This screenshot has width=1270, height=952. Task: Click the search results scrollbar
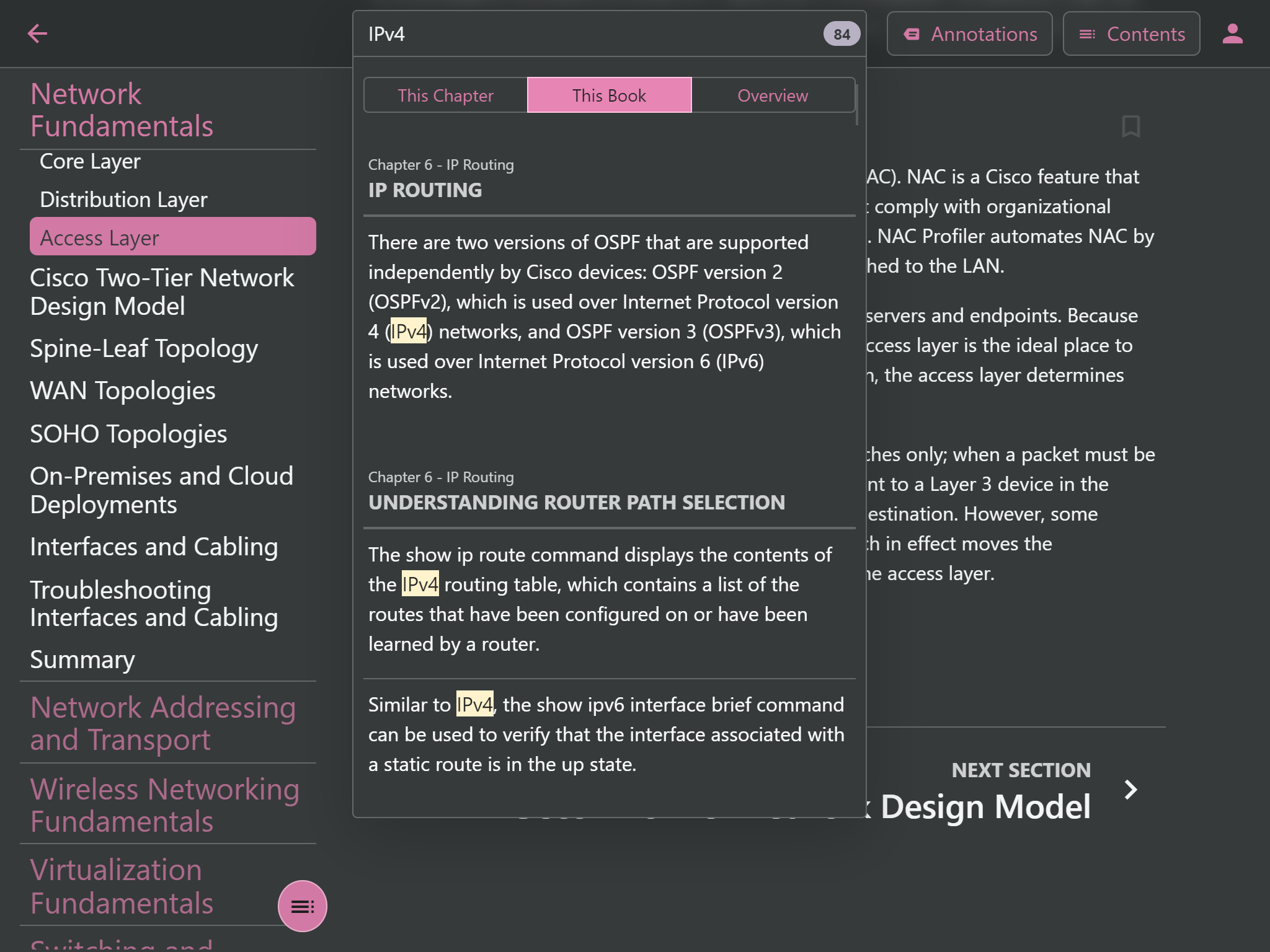coord(856,104)
